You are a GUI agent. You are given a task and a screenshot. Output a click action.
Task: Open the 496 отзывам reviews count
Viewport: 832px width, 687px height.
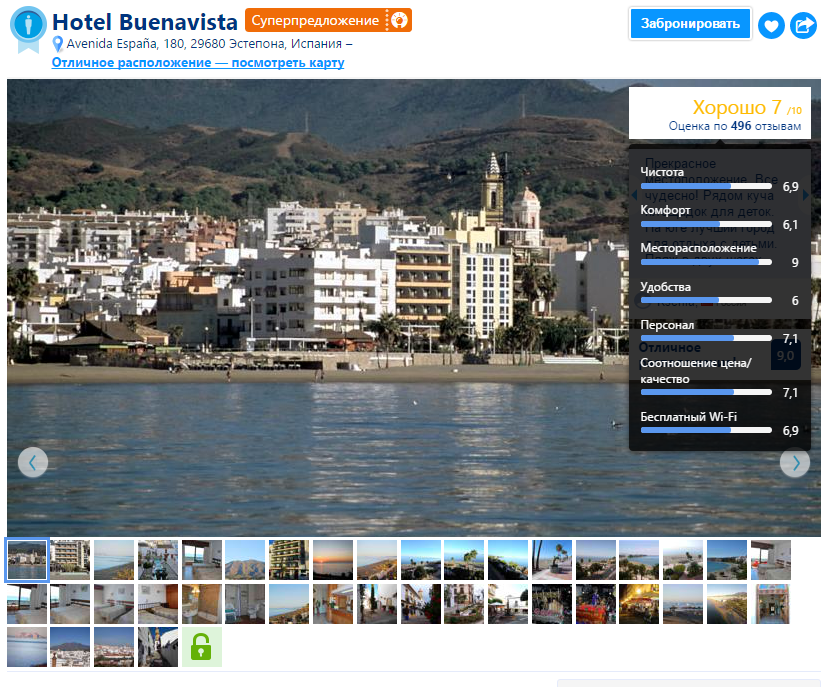pos(766,126)
